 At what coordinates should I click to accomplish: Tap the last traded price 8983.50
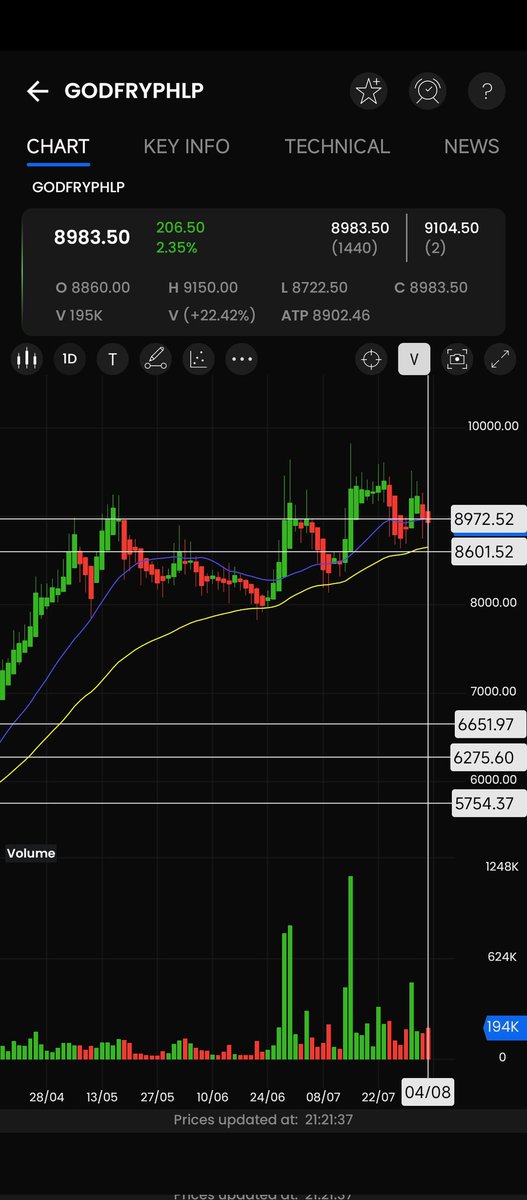[x=92, y=237]
